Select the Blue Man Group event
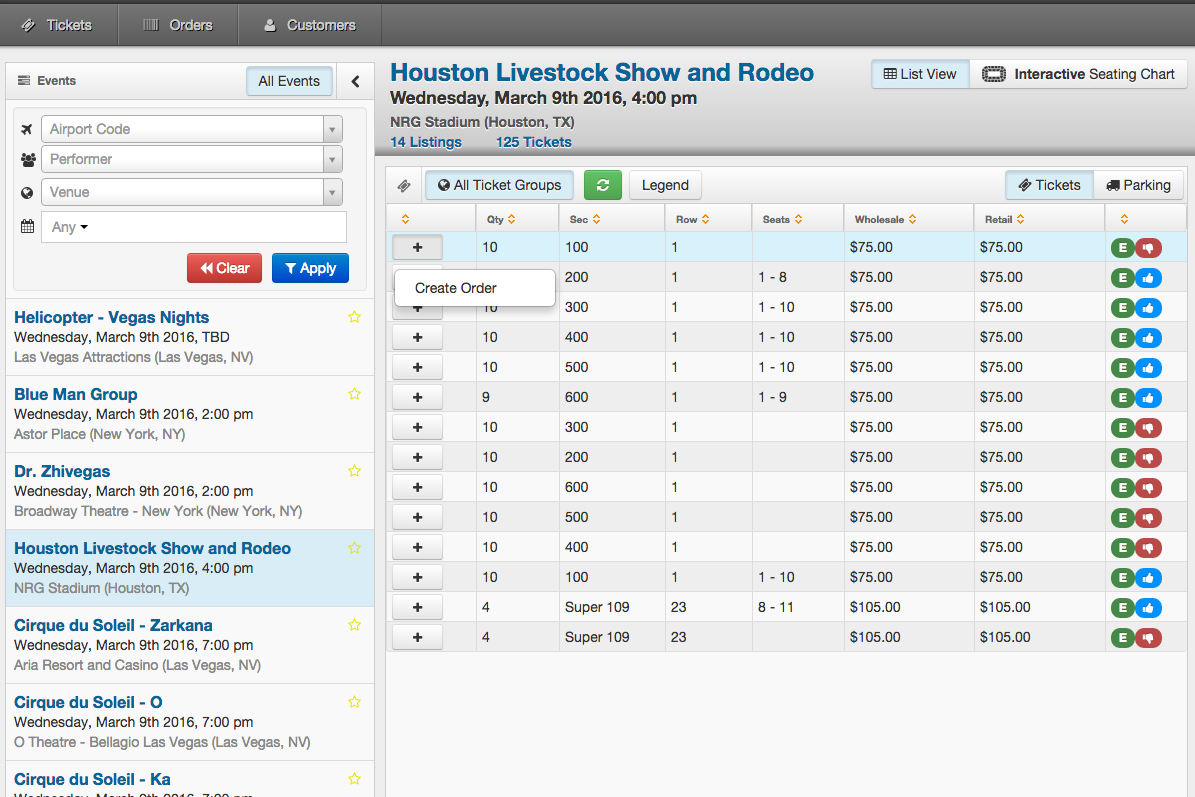Viewport: 1195px width, 797px height. [189, 414]
